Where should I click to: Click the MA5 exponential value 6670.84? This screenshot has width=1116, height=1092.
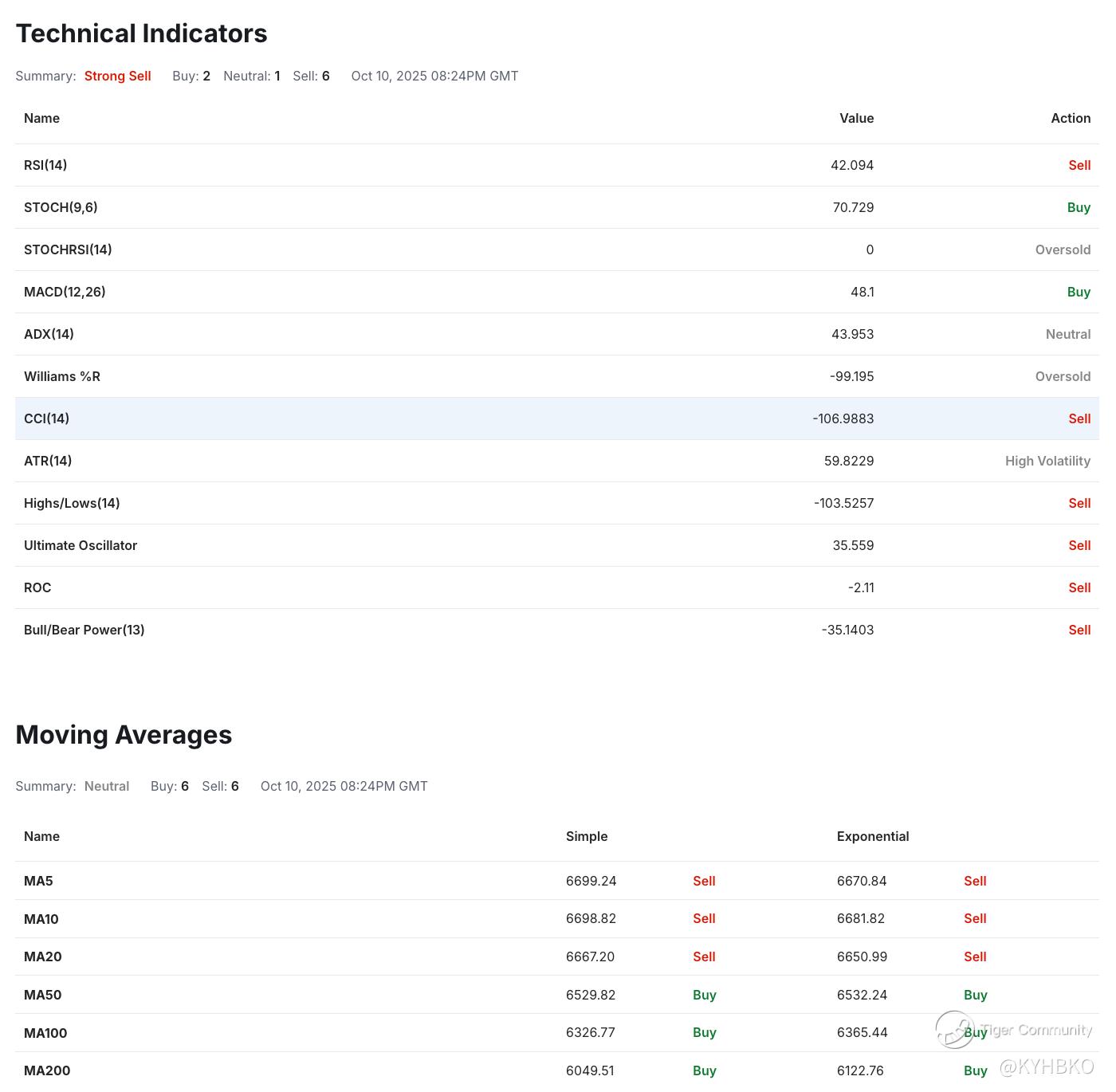(x=862, y=881)
